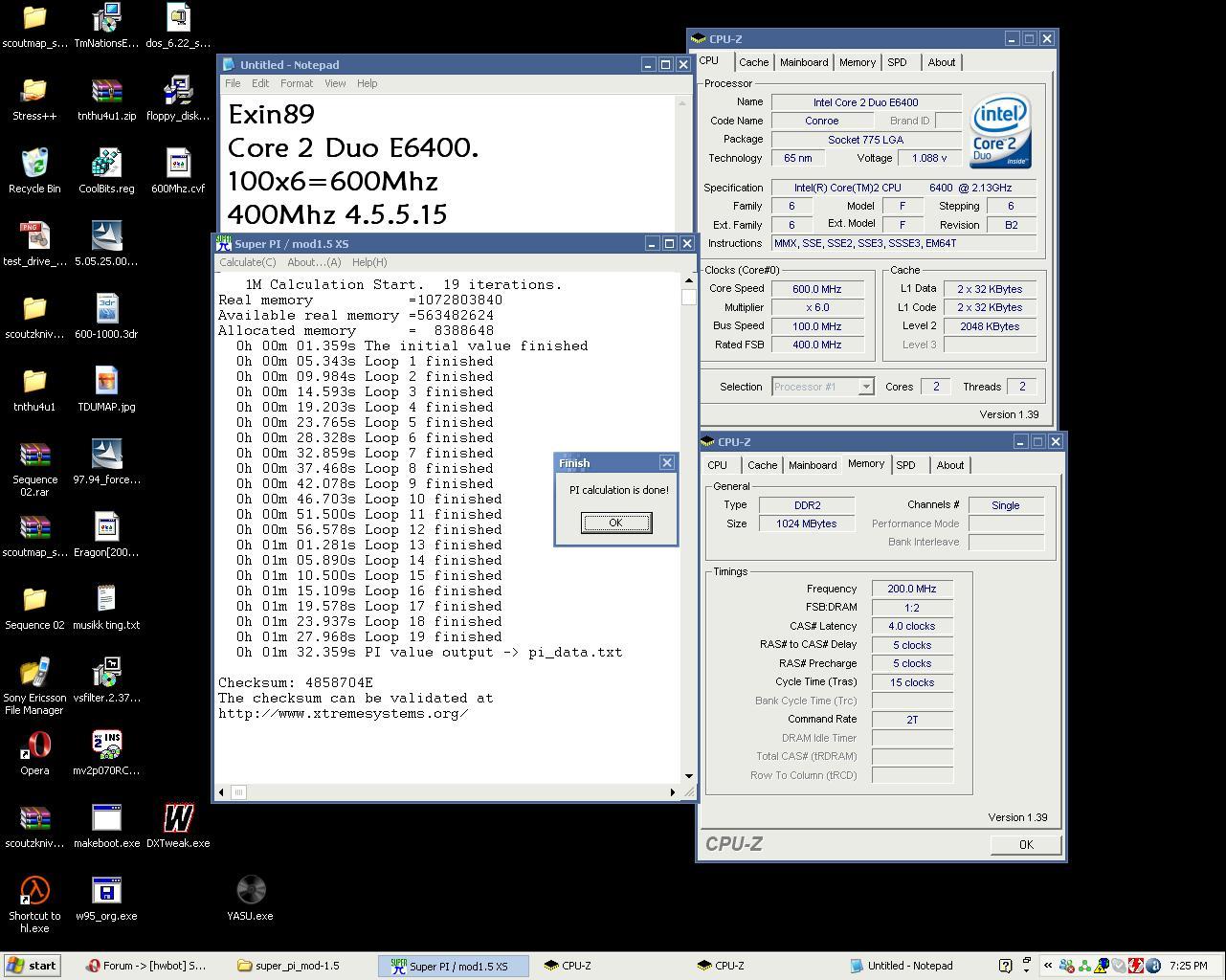1226x980 pixels.
Task: Confirm OK in the Finish dialog
Action: point(615,523)
